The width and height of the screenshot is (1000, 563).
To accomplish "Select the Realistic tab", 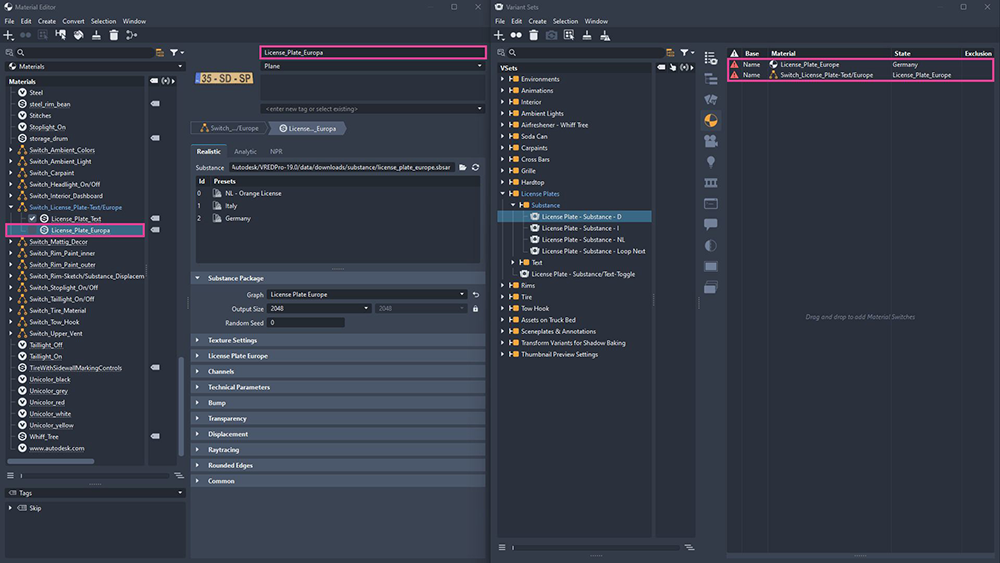I will [209, 152].
